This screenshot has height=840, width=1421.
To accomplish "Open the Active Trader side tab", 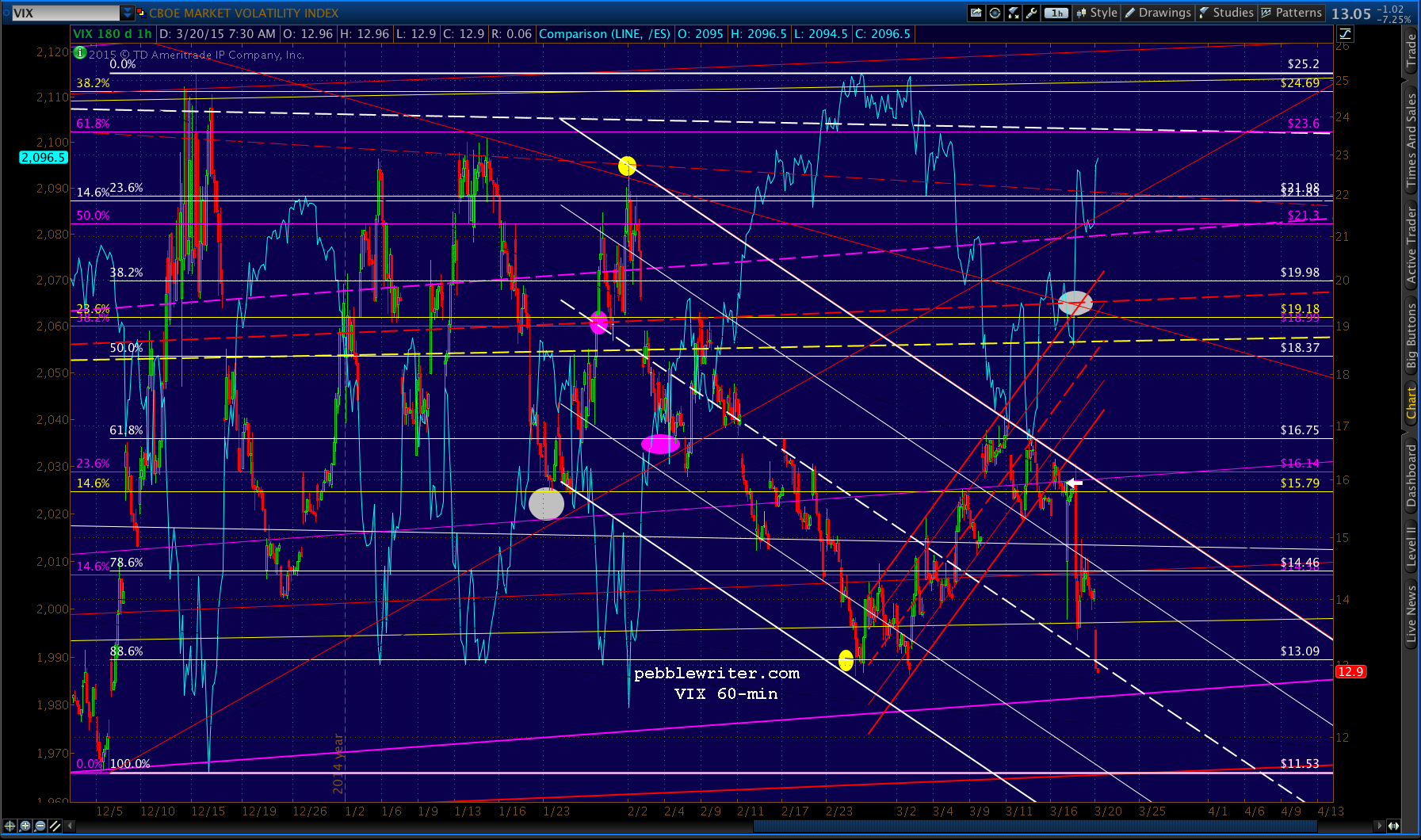I will point(1411,245).
